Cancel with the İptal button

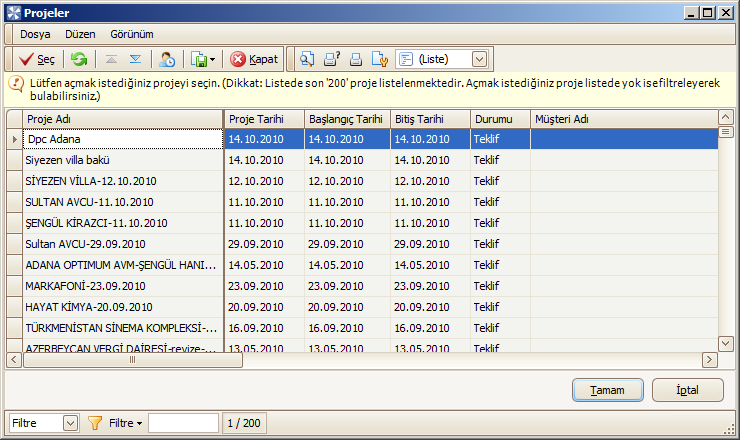pos(688,390)
